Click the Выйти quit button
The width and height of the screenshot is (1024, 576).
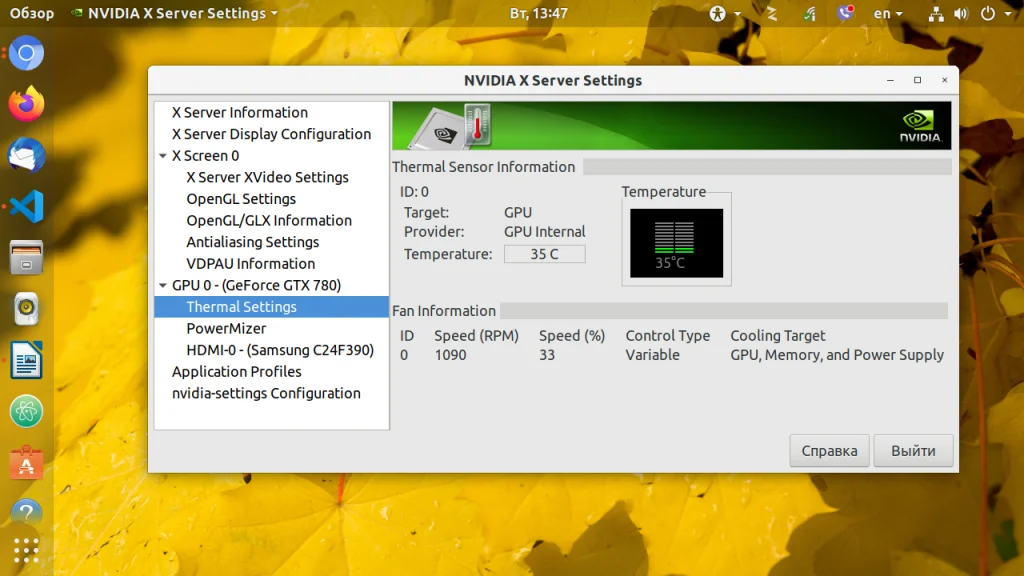[913, 451]
